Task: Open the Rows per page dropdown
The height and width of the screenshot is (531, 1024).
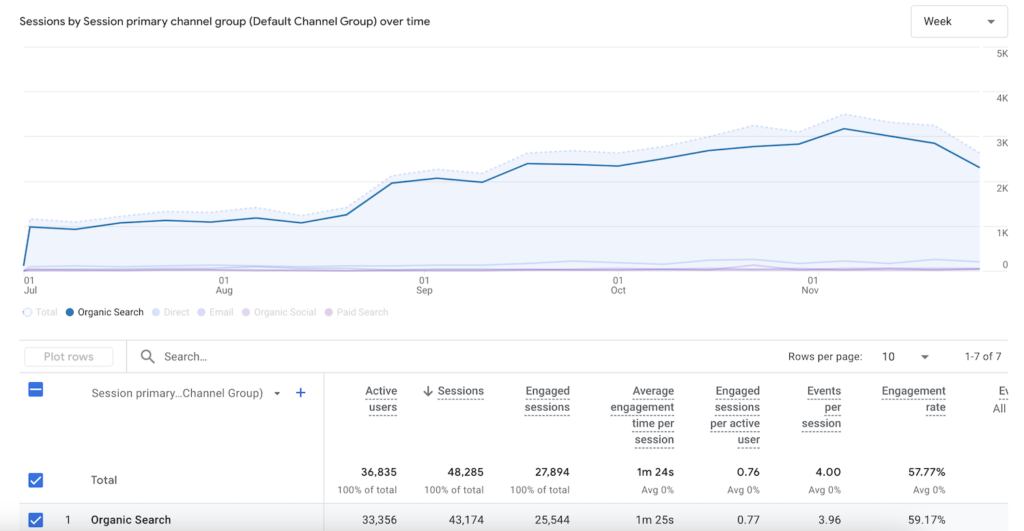Action: (905, 357)
